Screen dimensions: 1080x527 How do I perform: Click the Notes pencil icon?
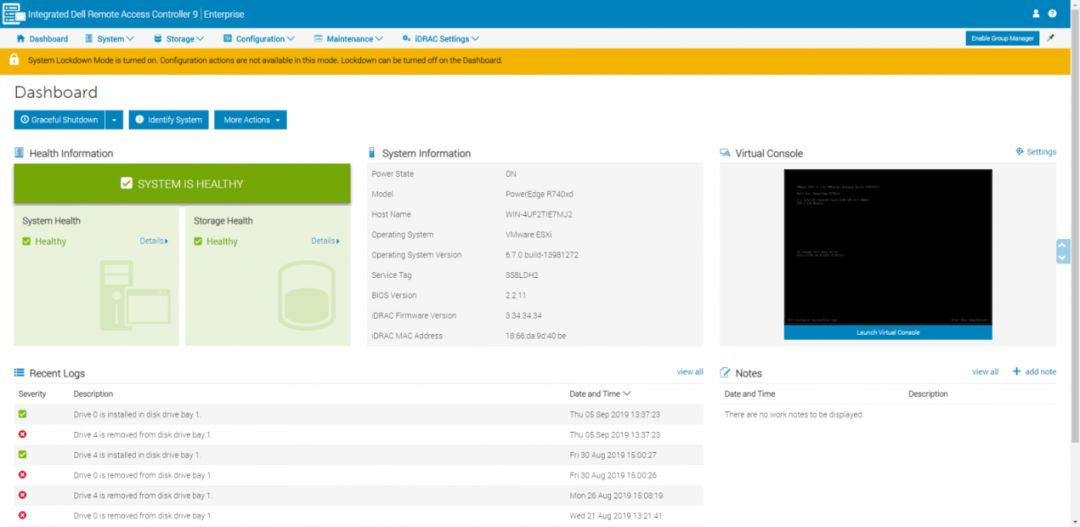[725, 373]
